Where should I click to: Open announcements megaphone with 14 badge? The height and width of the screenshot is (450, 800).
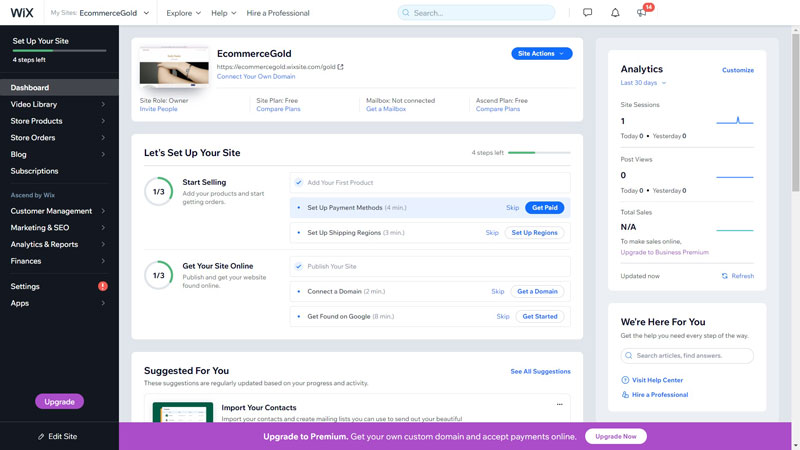tap(642, 13)
